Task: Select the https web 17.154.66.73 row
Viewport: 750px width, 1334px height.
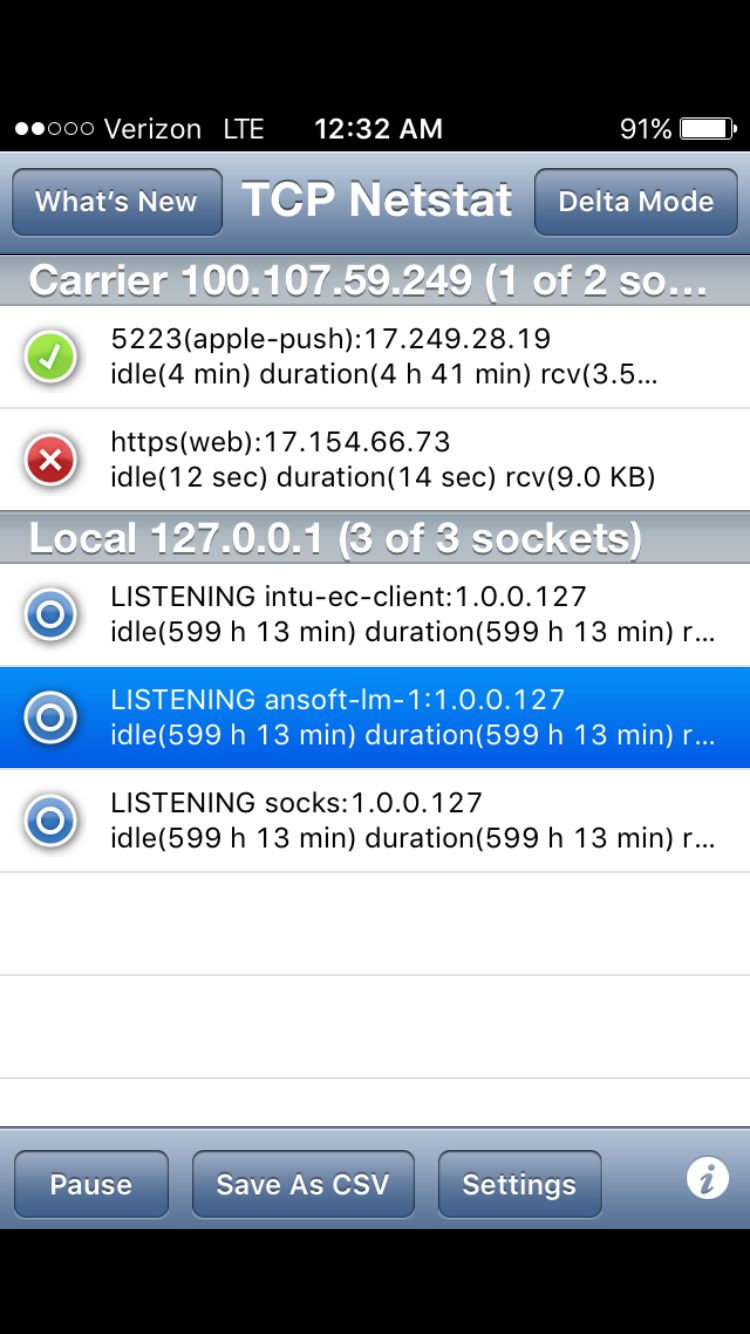Action: (375, 460)
